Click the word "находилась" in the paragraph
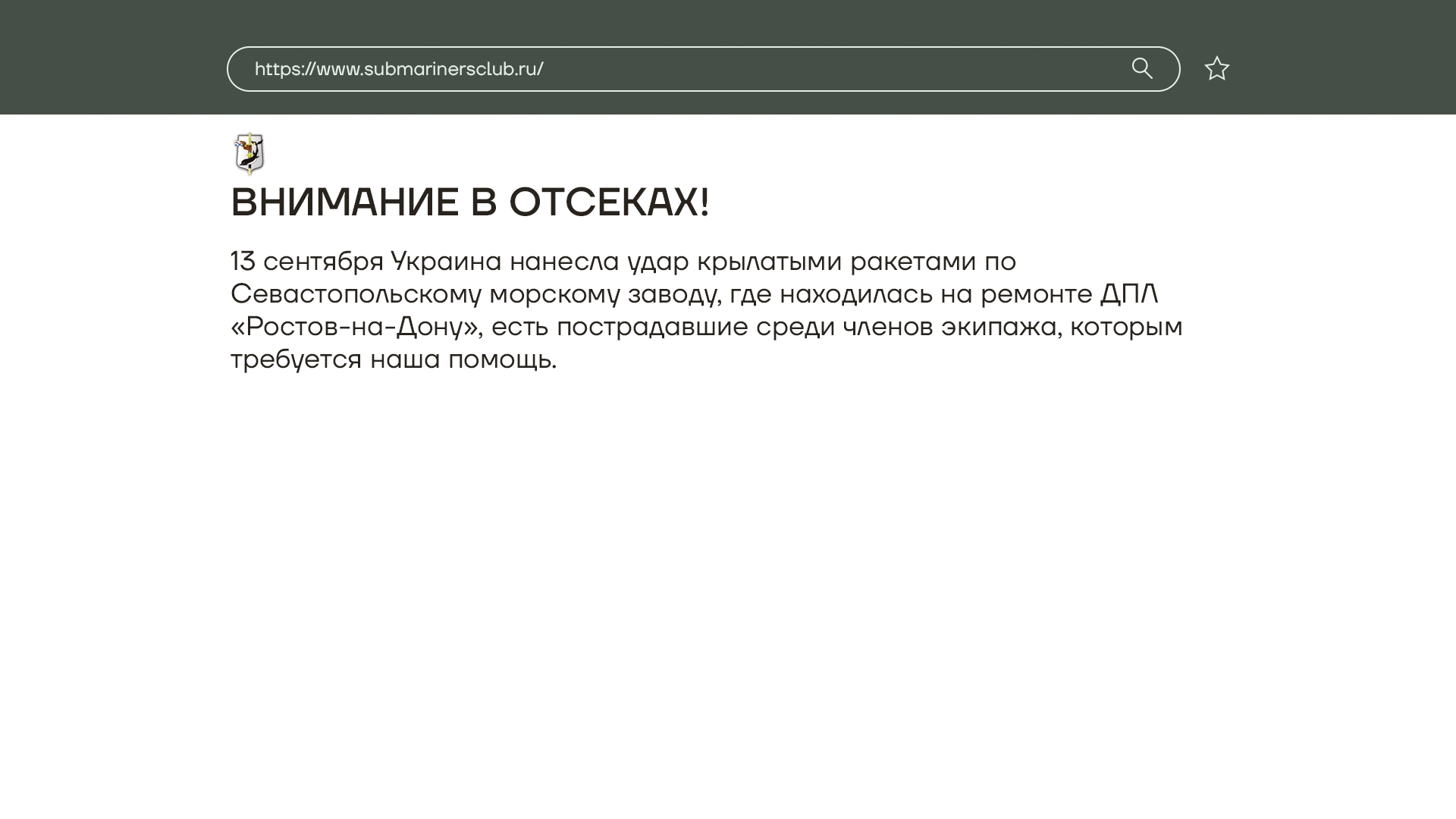The width and height of the screenshot is (1456, 819). [855, 293]
